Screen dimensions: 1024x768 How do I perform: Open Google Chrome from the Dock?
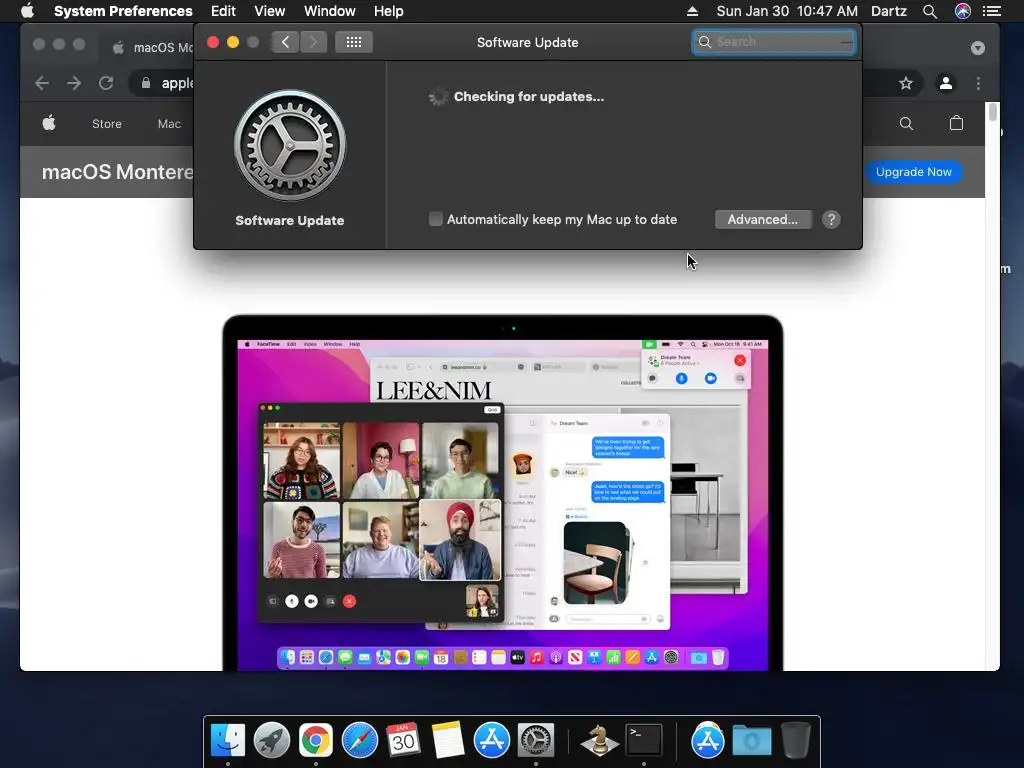(x=315, y=741)
